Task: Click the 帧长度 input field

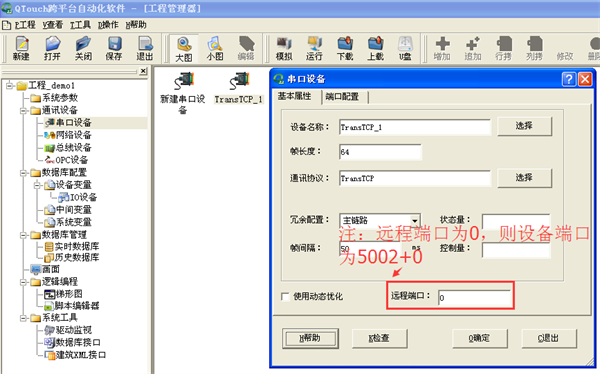Action: point(380,152)
